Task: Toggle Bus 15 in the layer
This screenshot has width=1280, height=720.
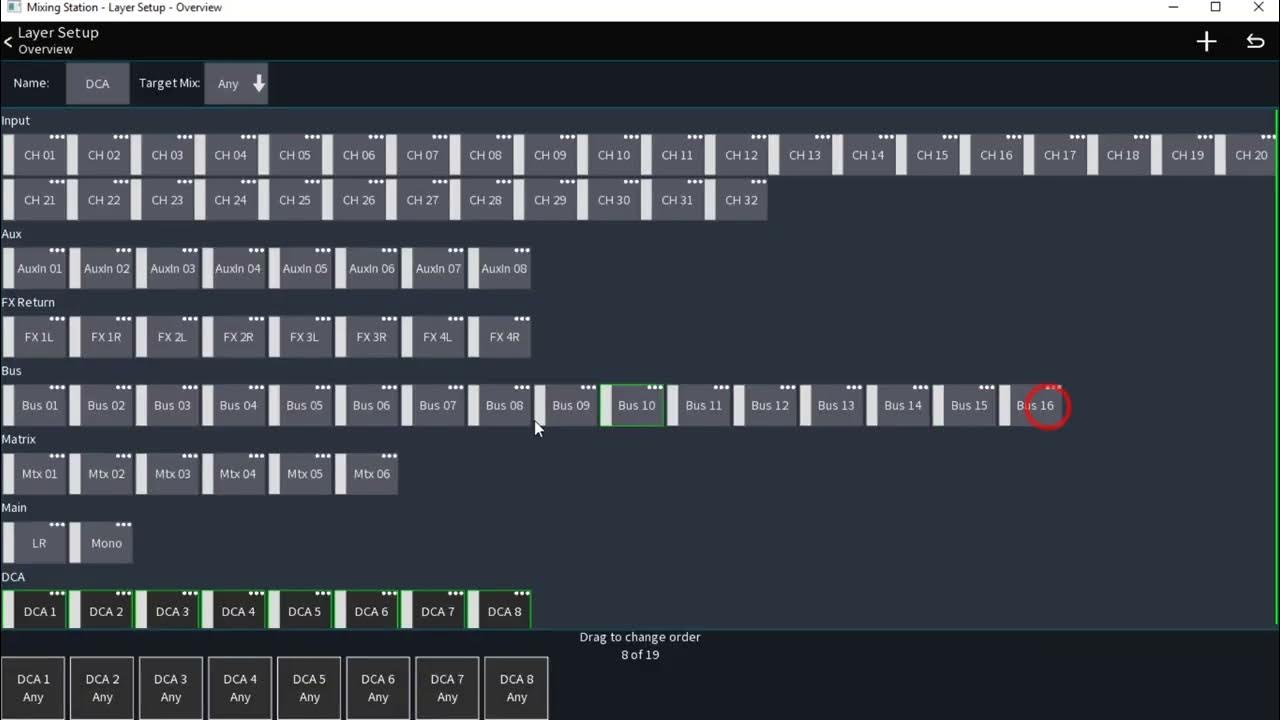Action: (965, 405)
